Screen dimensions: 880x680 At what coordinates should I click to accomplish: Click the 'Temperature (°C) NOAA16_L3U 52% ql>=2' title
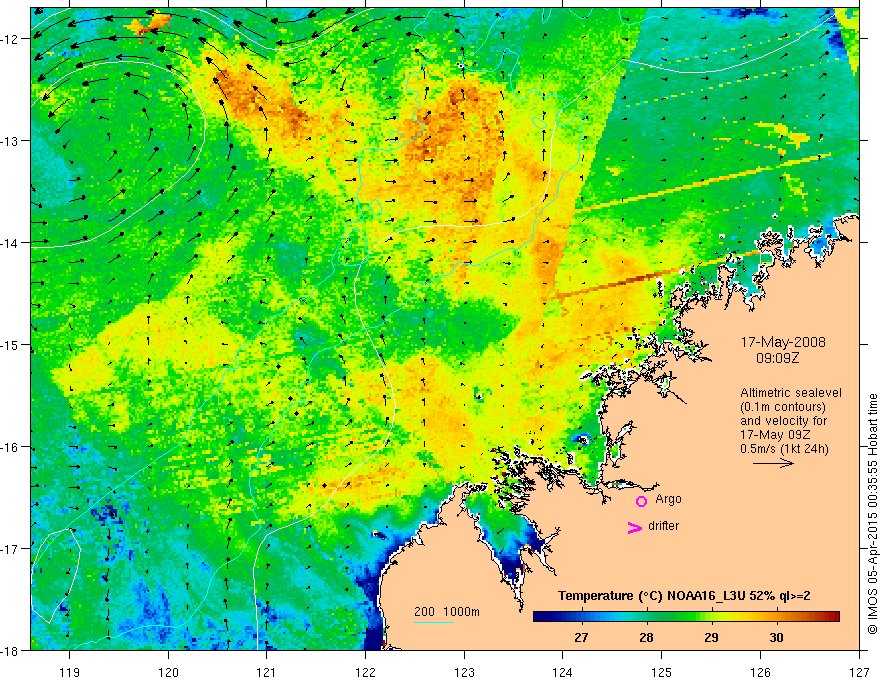(684, 596)
